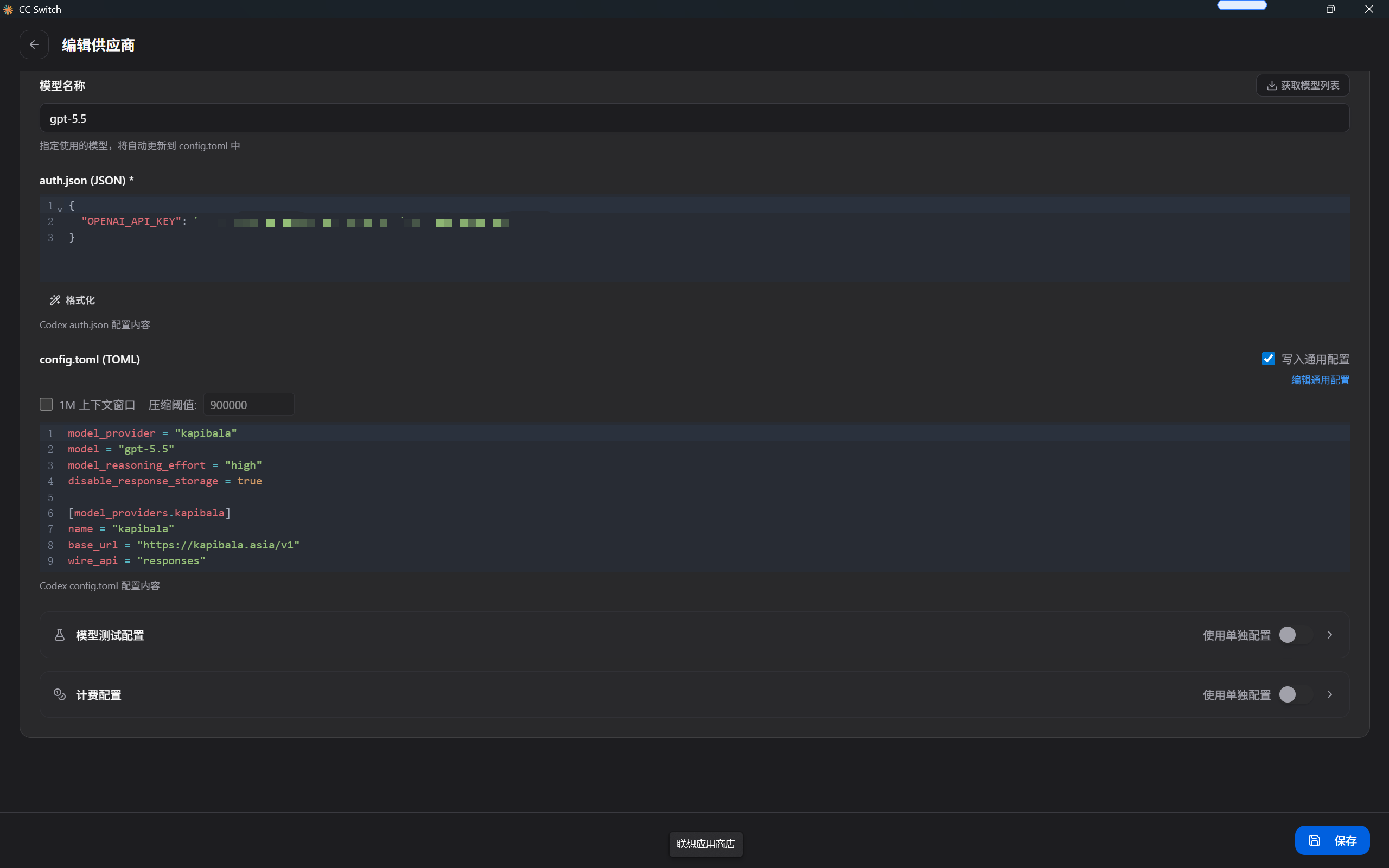The width and height of the screenshot is (1389, 868).
Task: Focus the model name field gpt-5.5
Action: point(694,118)
